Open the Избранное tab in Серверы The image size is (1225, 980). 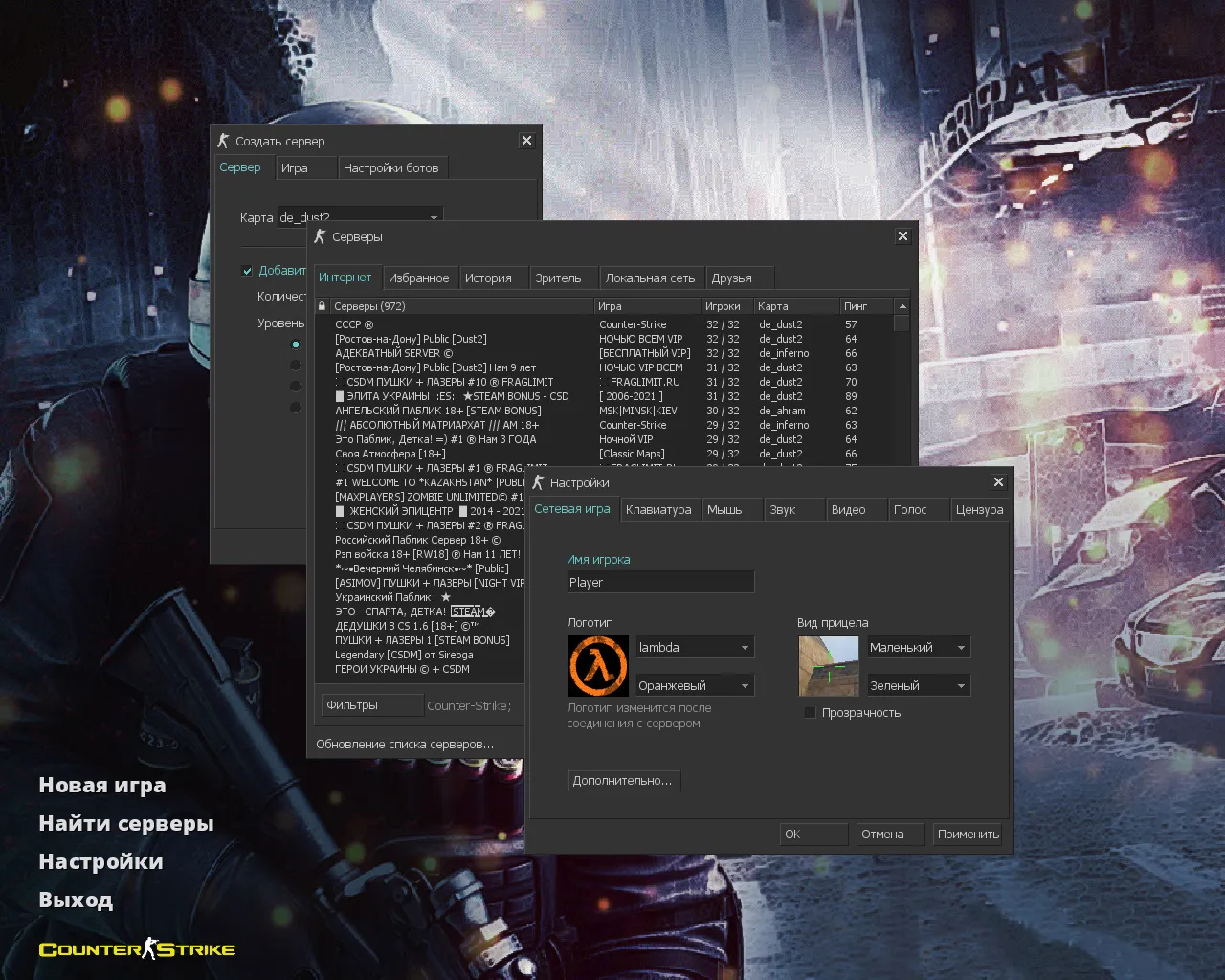[419, 277]
